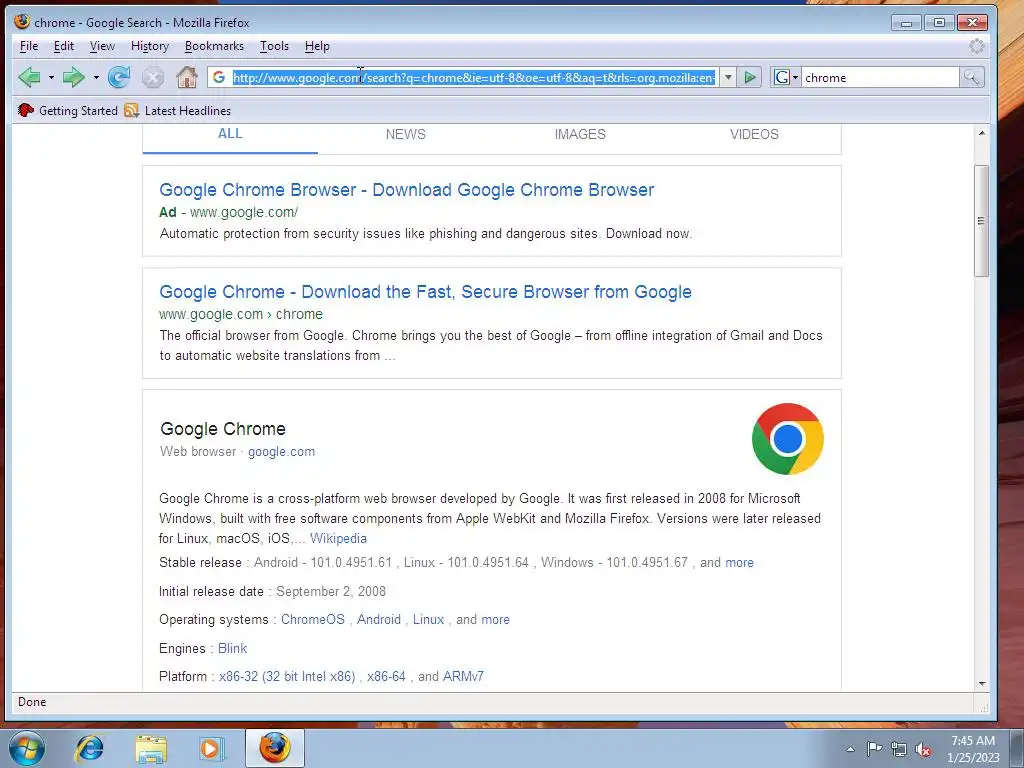Open Windows Explorer folder on taskbar
The width and height of the screenshot is (1024, 768).
(151, 748)
